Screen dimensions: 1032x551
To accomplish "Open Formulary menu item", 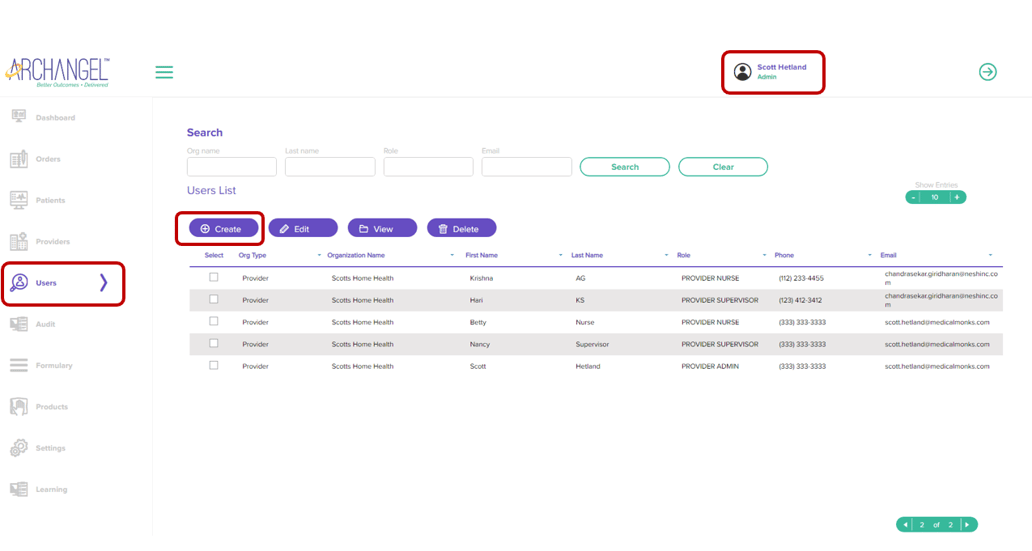I will [x=54, y=365].
